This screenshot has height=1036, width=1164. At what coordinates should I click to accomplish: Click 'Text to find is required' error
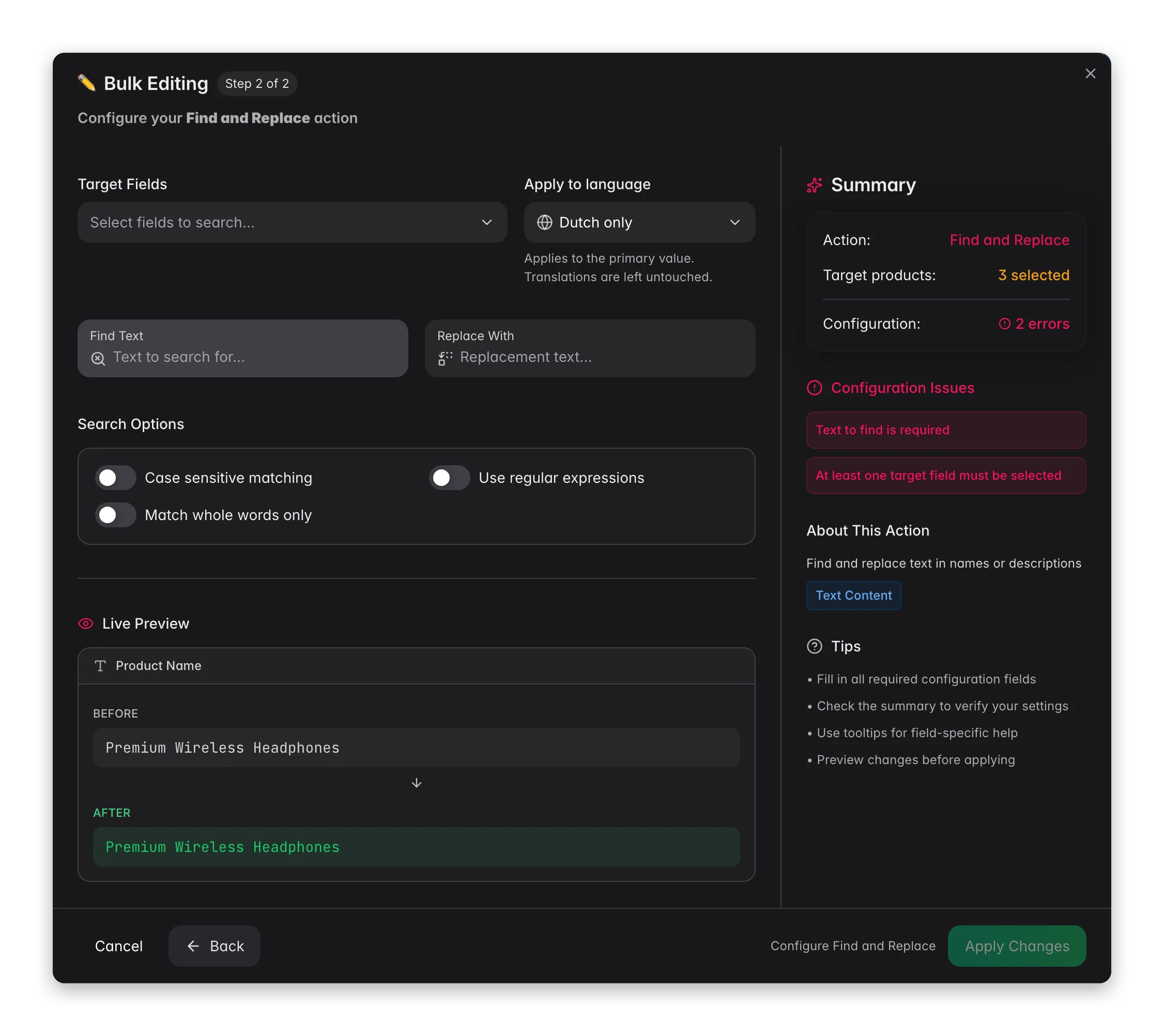(946, 430)
